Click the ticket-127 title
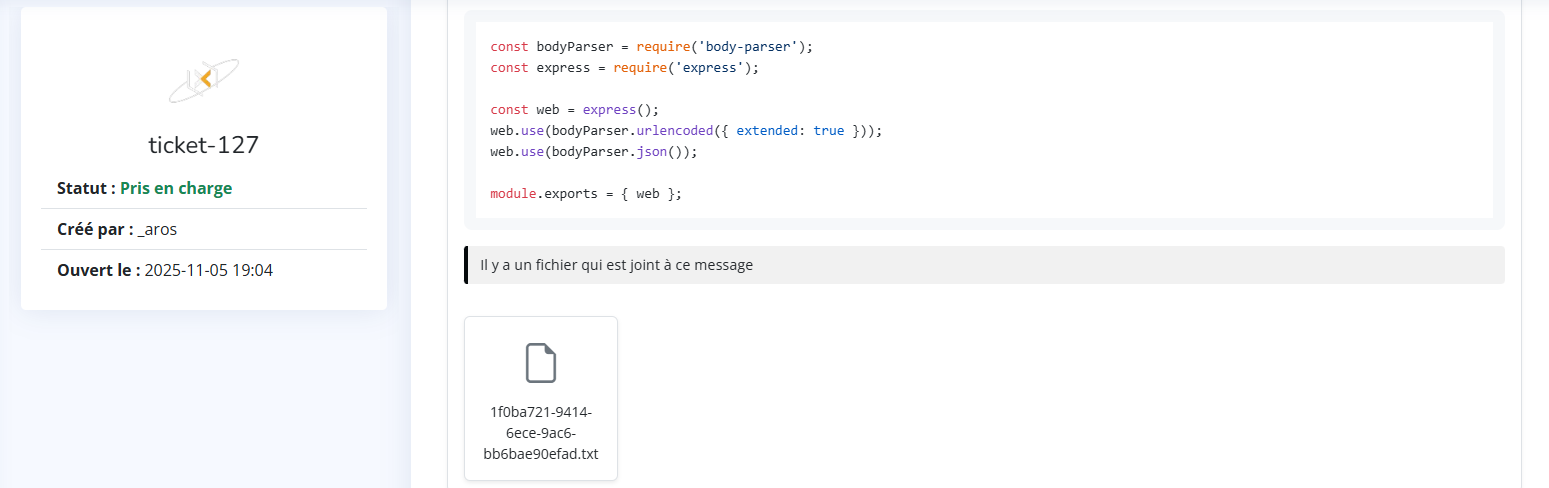The width and height of the screenshot is (1549, 488). click(x=204, y=145)
